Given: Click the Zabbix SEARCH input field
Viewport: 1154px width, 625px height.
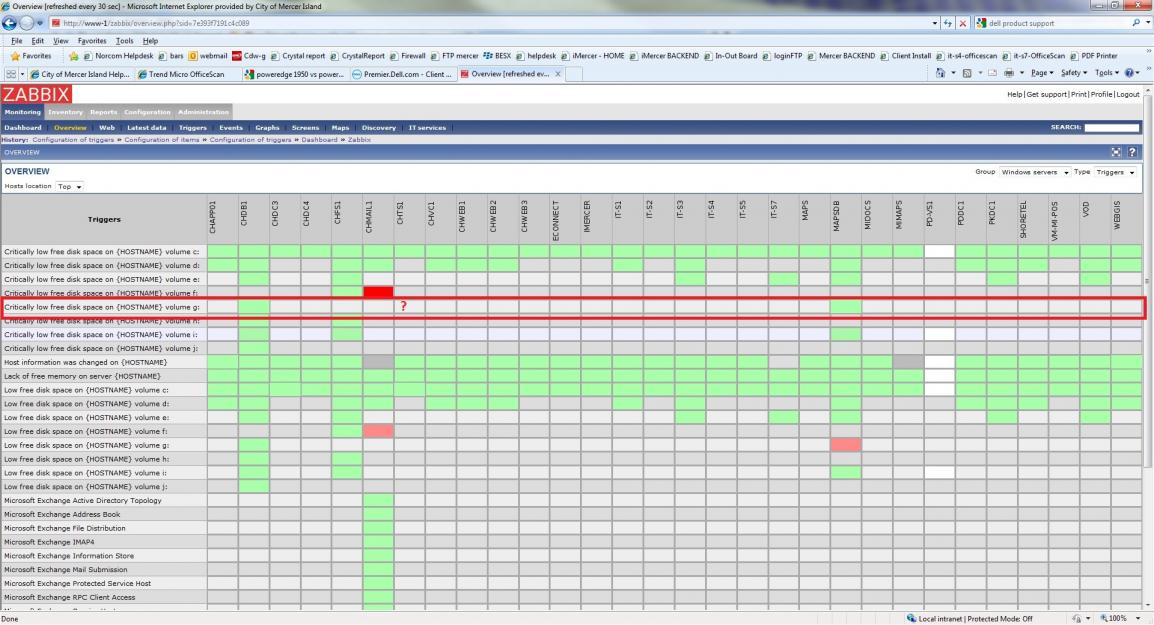Looking at the screenshot, I should click(x=1111, y=128).
